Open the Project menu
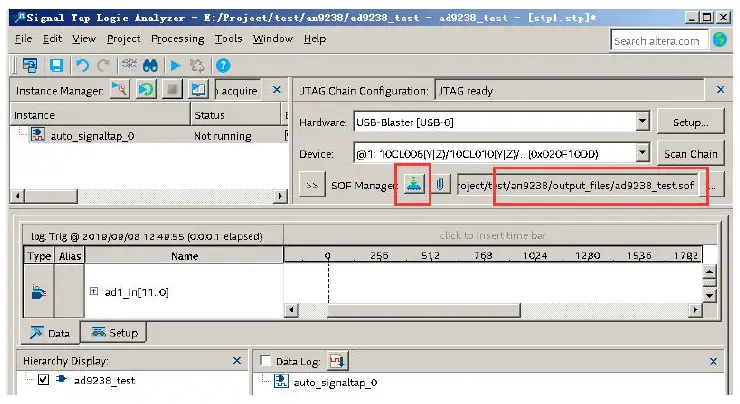Screen dimensions: 740x404 [123, 39]
